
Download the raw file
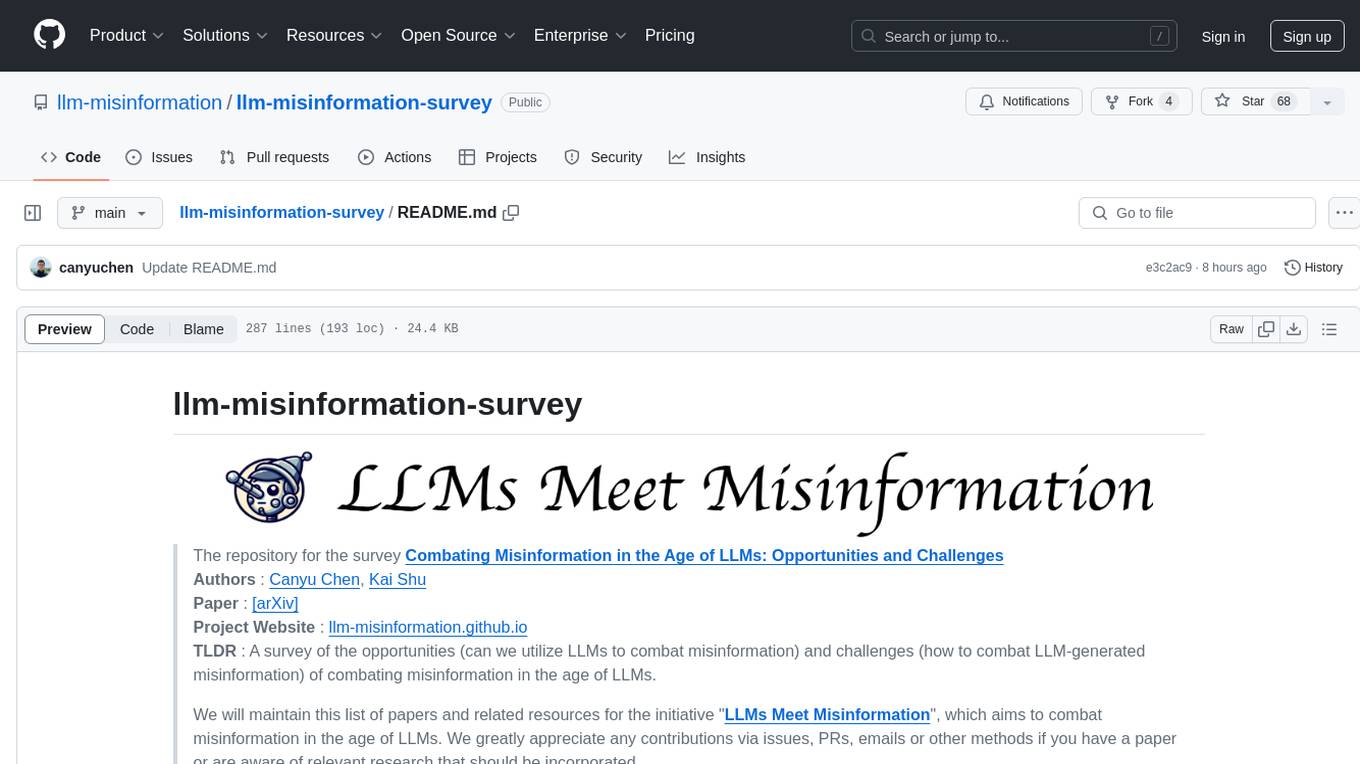click(1293, 329)
